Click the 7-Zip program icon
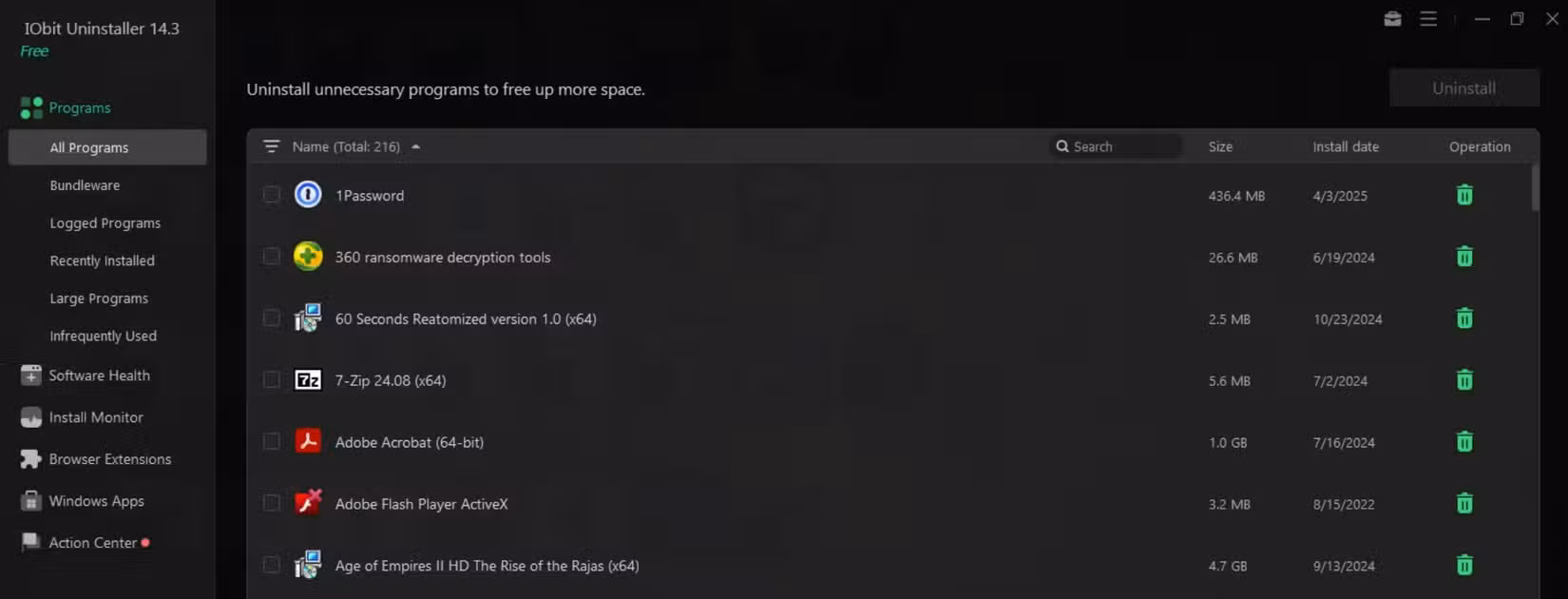 point(308,380)
